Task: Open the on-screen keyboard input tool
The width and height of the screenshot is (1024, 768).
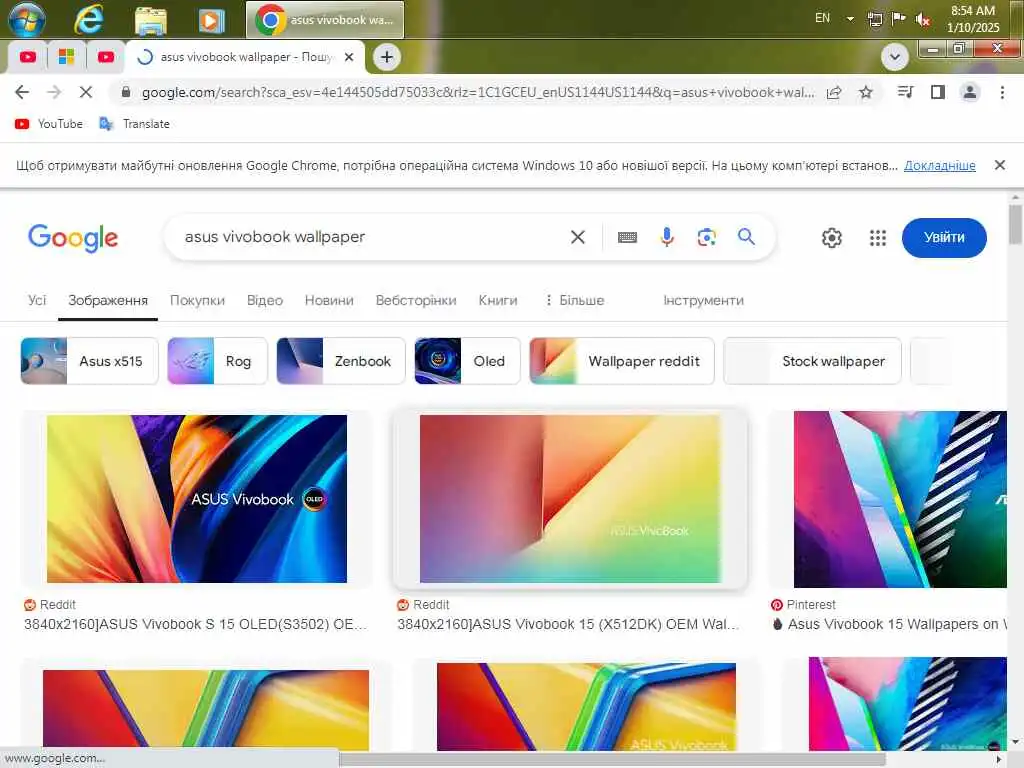Action: point(628,237)
